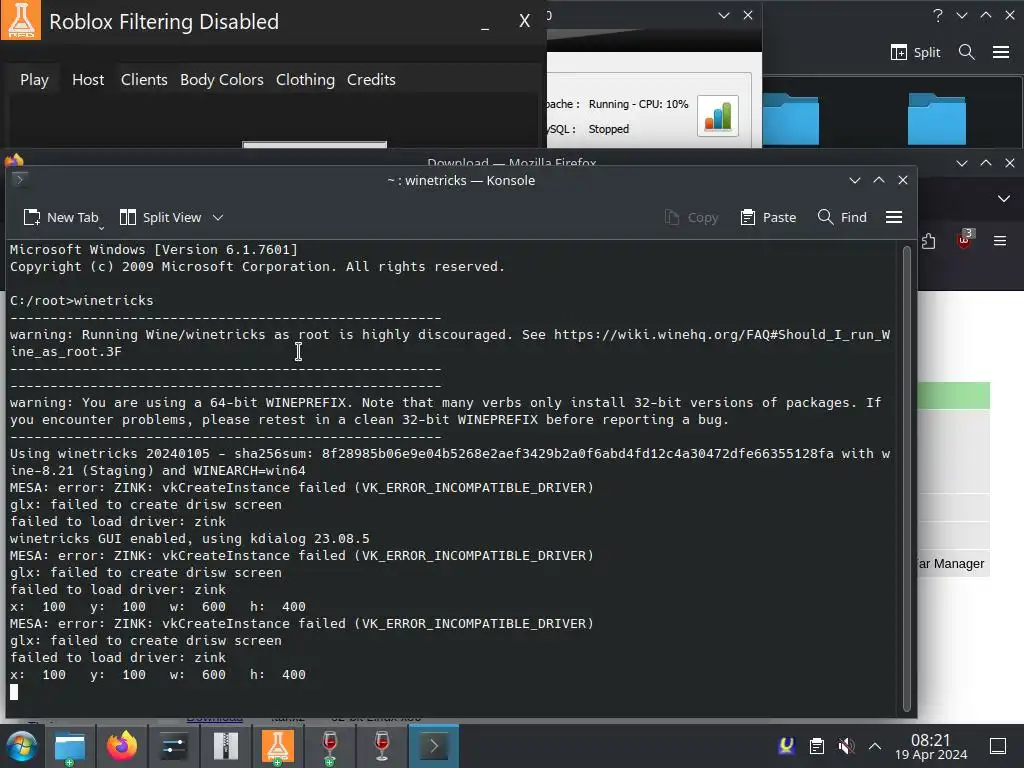The width and height of the screenshot is (1024, 768).
Task: Click the green highlighted bar in Firefox page
Action: (x=953, y=396)
